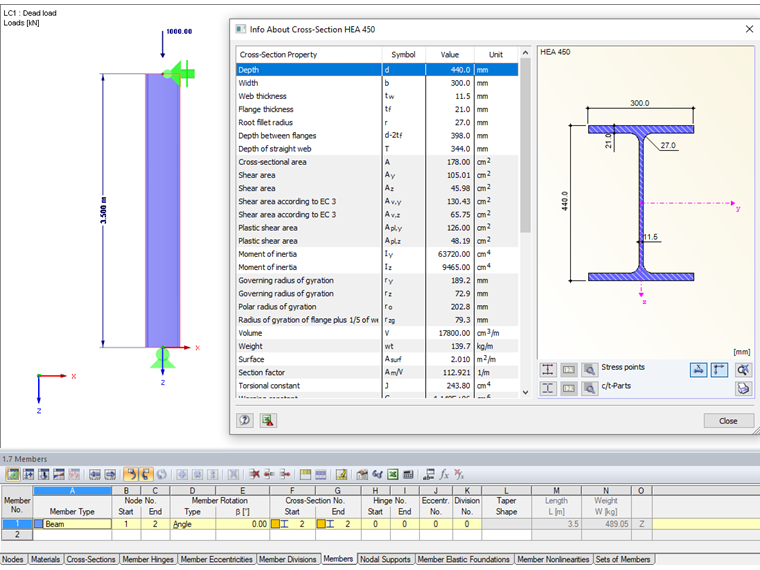The image size is (760, 570).
Task: Toggle the highlighted orange selection button in the table toolbar
Action: point(132,474)
